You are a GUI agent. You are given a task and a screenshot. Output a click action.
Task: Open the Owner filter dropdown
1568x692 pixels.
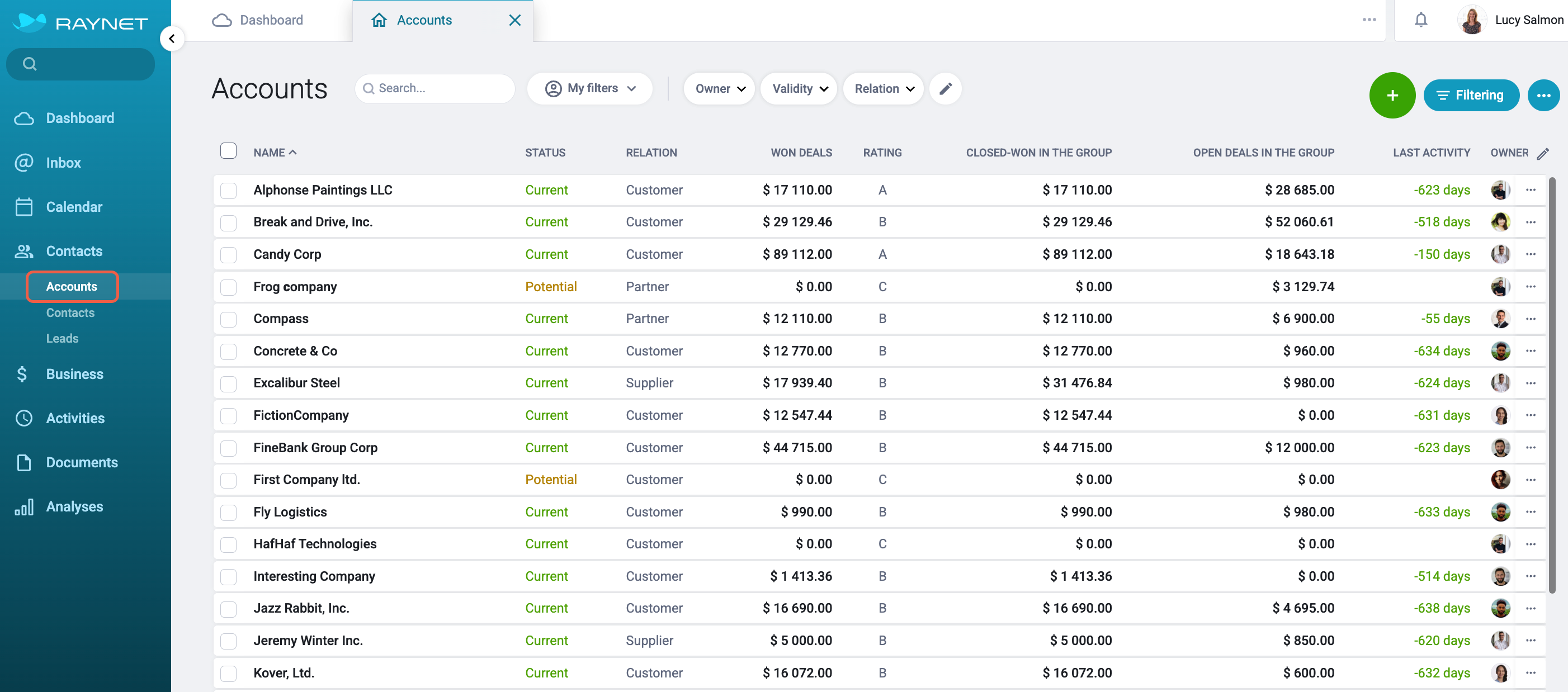coord(719,89)
